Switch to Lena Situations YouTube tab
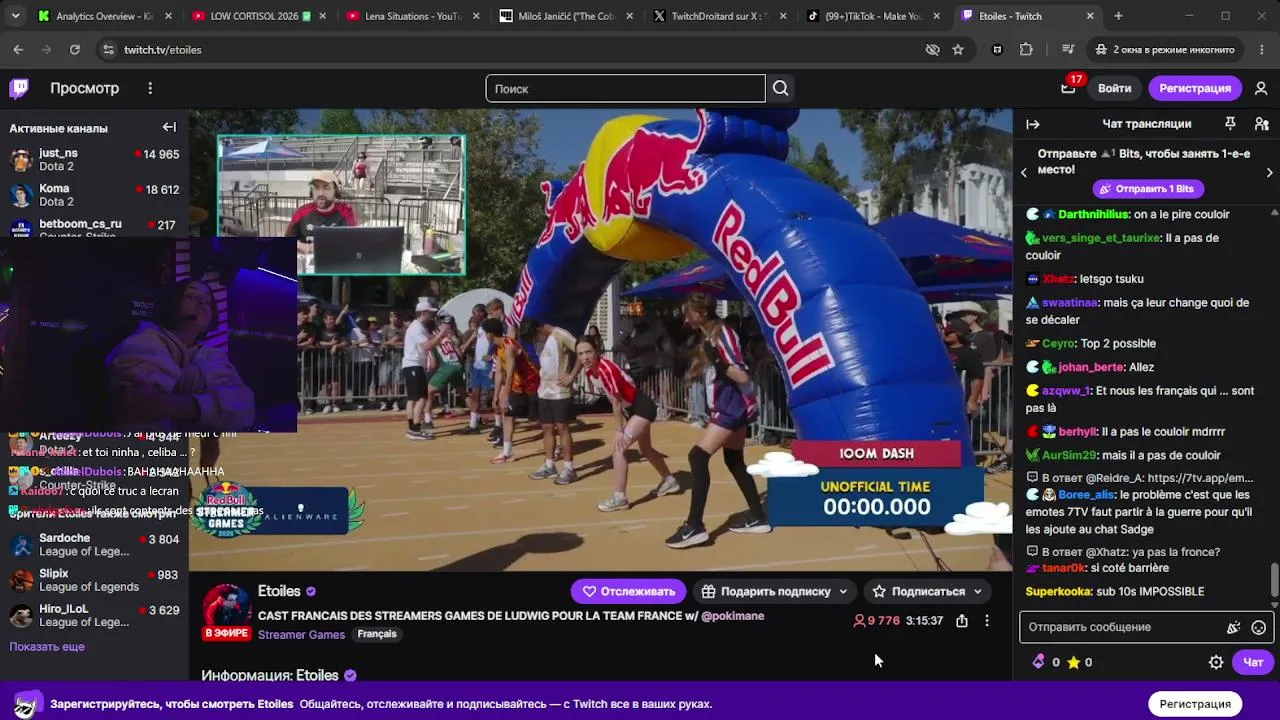 tap(412, 16)
